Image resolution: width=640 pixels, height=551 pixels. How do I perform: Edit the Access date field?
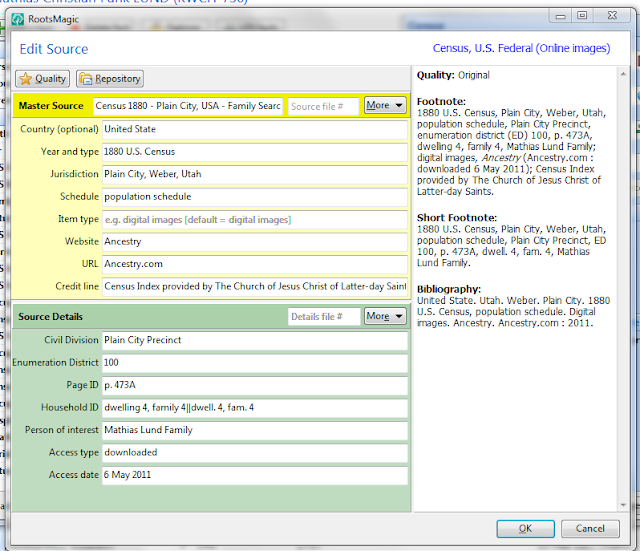coord(255,475)
